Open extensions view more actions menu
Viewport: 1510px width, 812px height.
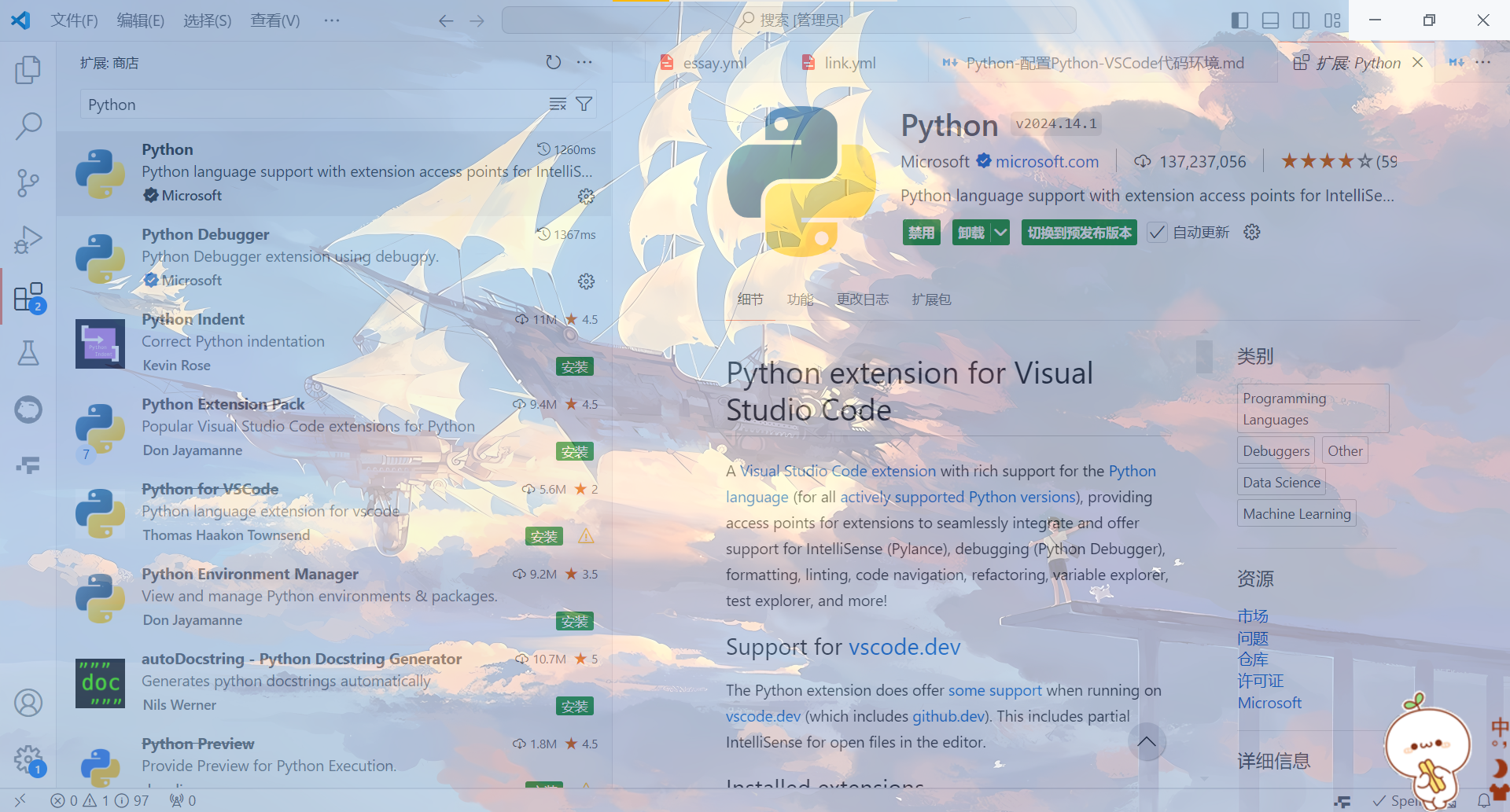(x=584, y=62)
